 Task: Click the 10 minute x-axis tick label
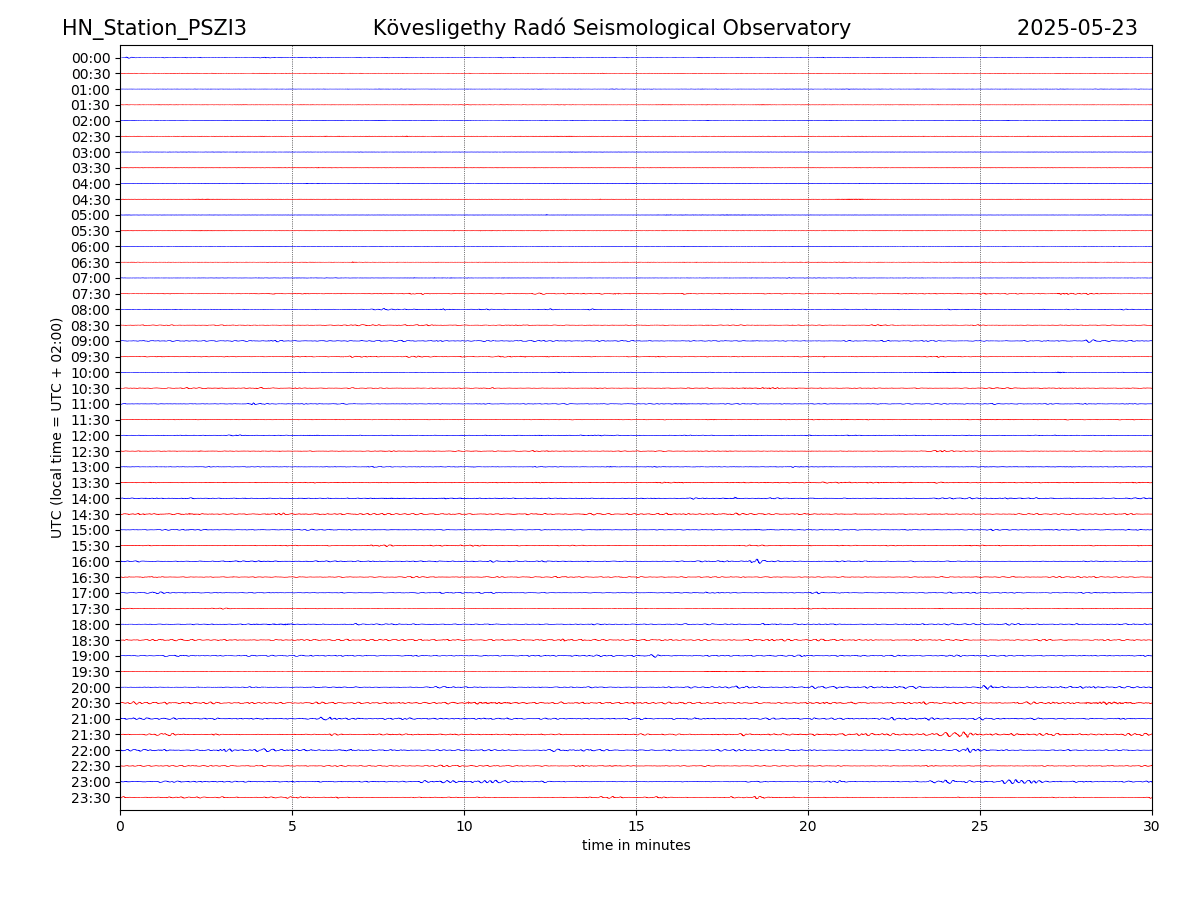point(464,827)
